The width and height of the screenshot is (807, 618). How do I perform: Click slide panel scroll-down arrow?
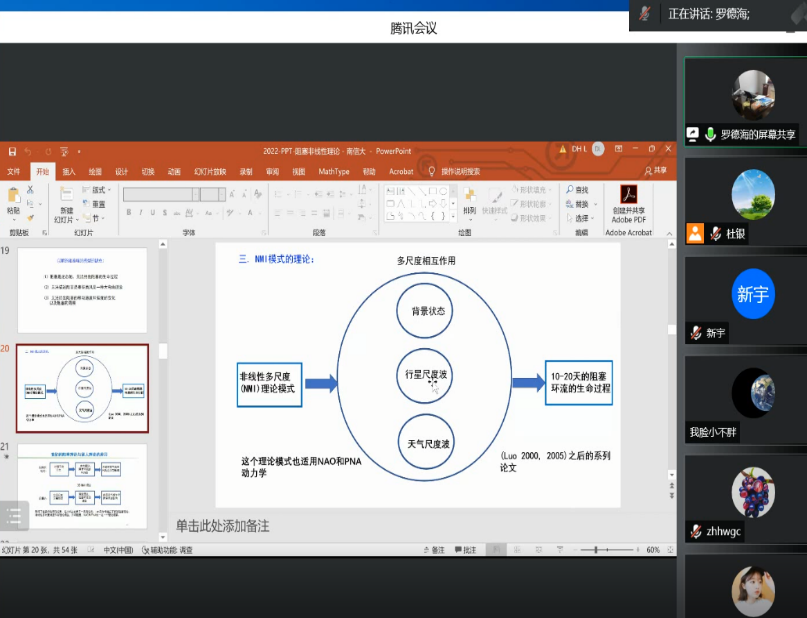pos(163,537)
